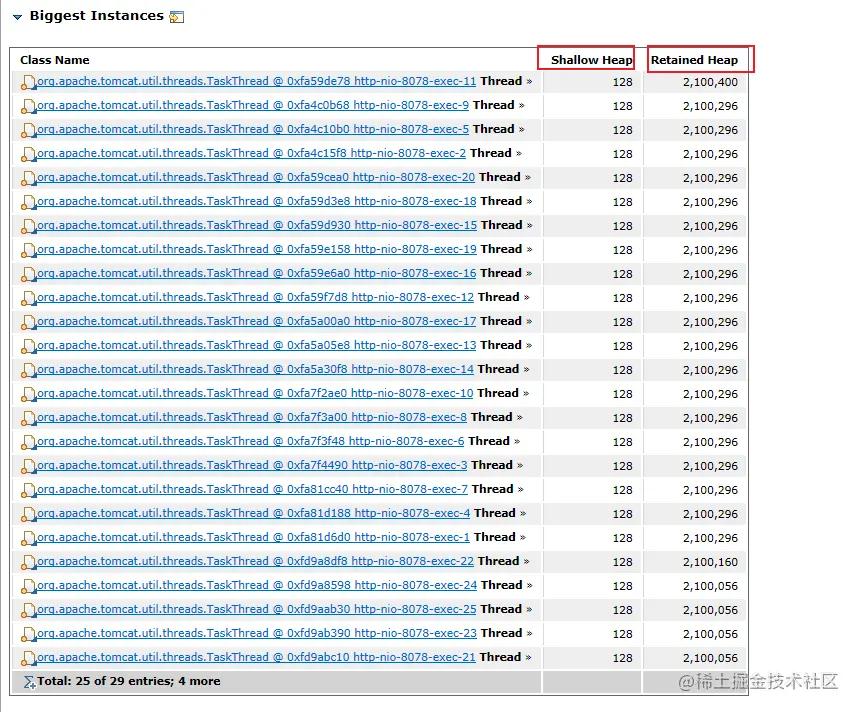Open the http-nio-8078-exec-12 TaskThread link
The height and width of the screenshot is (712, 859).
point(255,297)
